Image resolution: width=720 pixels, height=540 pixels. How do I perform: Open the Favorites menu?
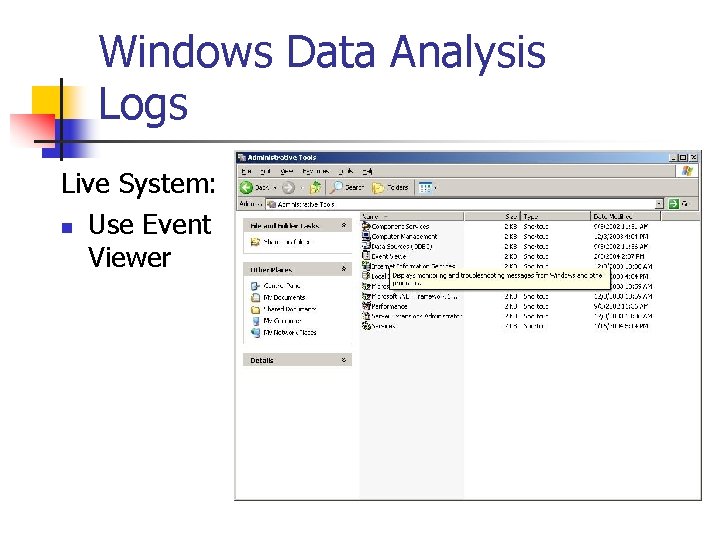point(315,171)
